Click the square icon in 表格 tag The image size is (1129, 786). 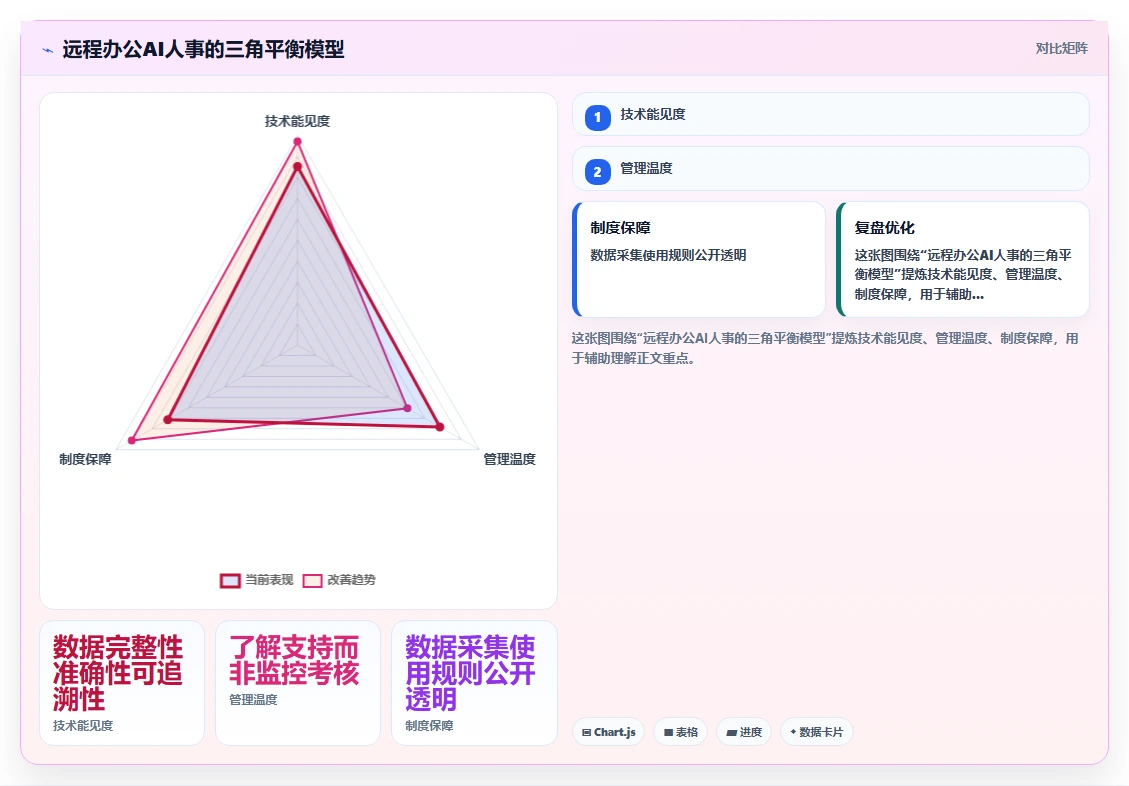coord(668,733)
